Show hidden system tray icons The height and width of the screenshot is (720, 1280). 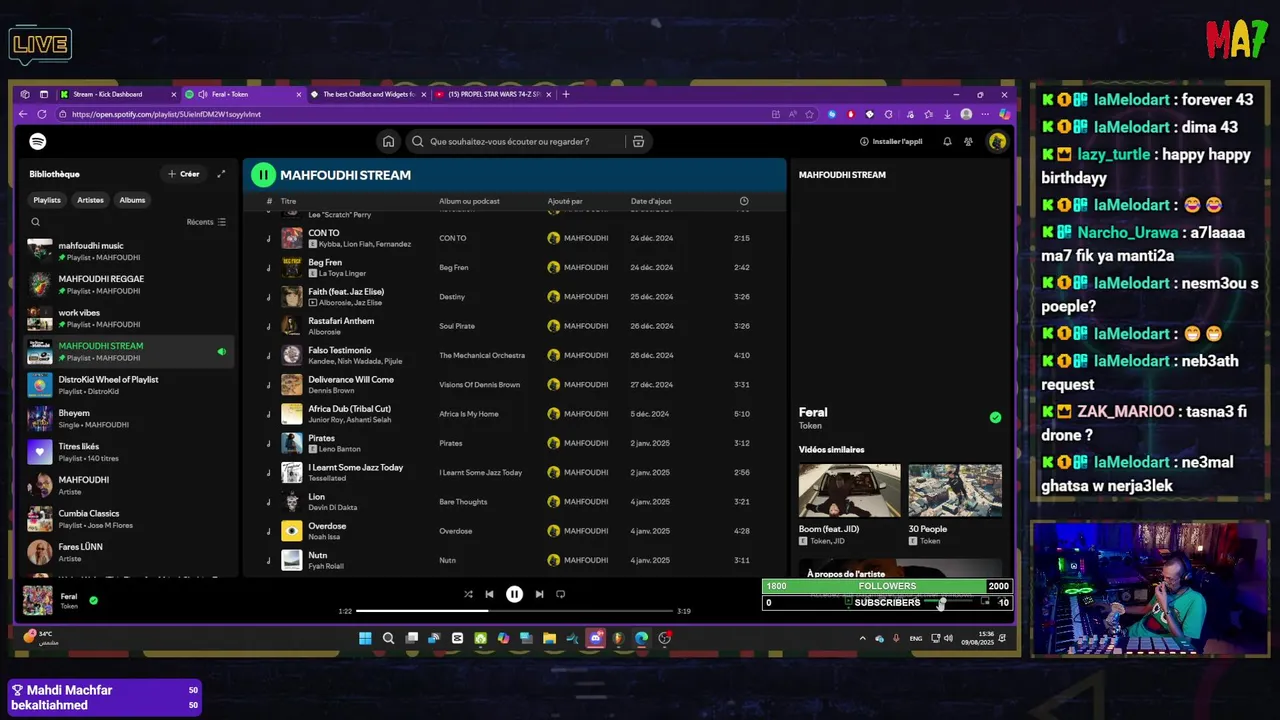click(862, 638)
